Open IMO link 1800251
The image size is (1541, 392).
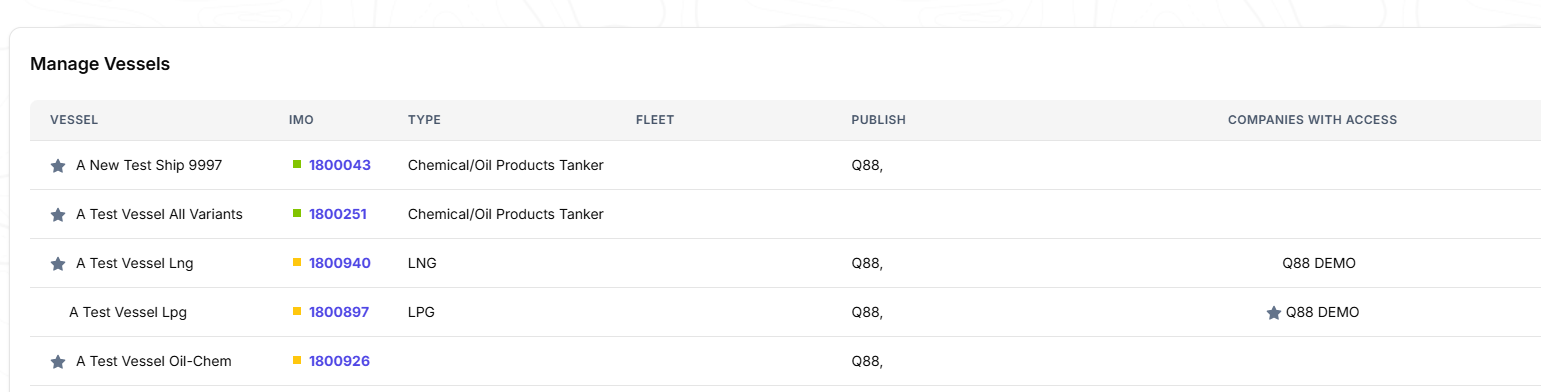coord(338,214)
